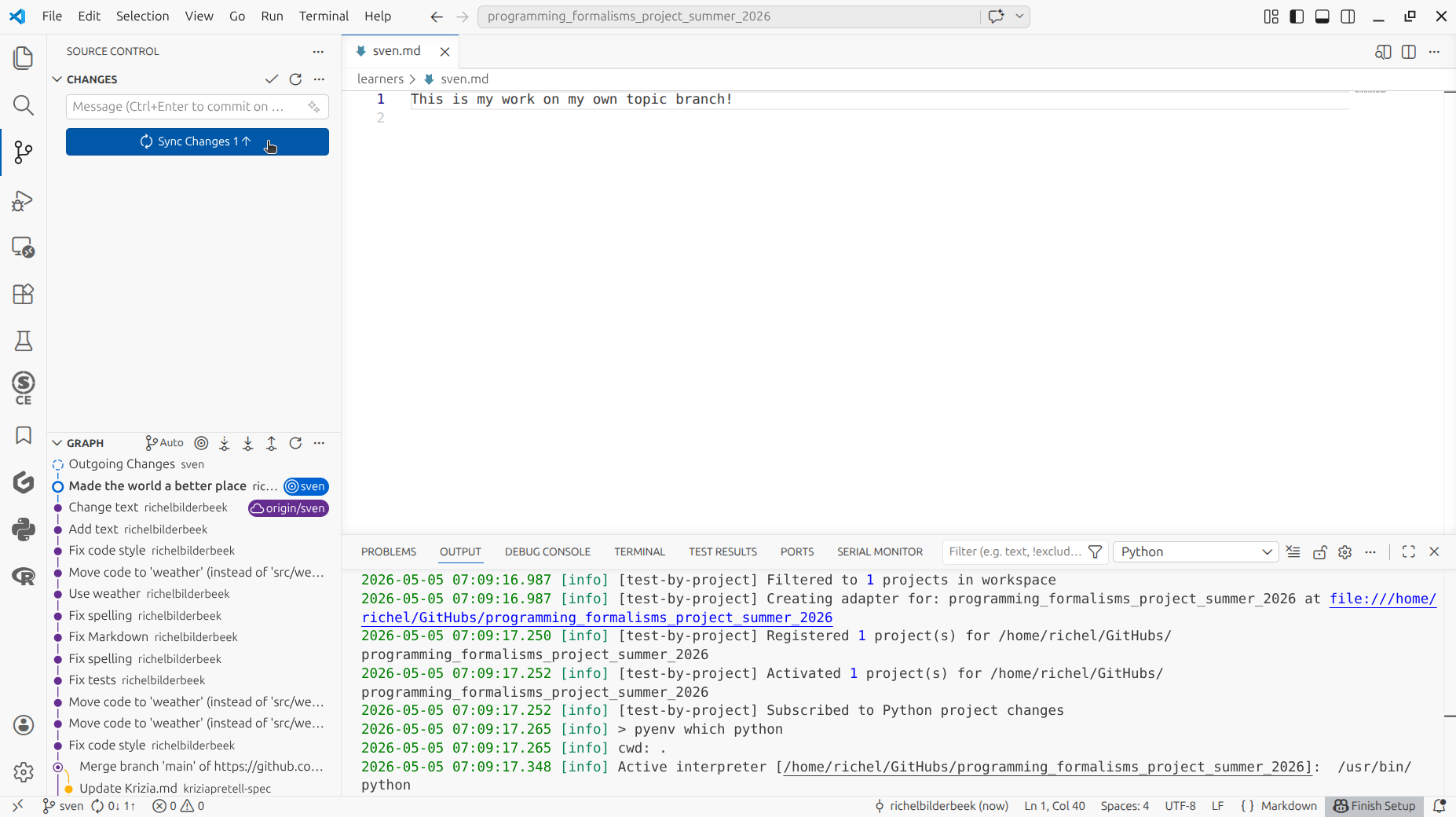Switch to the Problems tab
The image size is (1456, 817).
point(389,551)
